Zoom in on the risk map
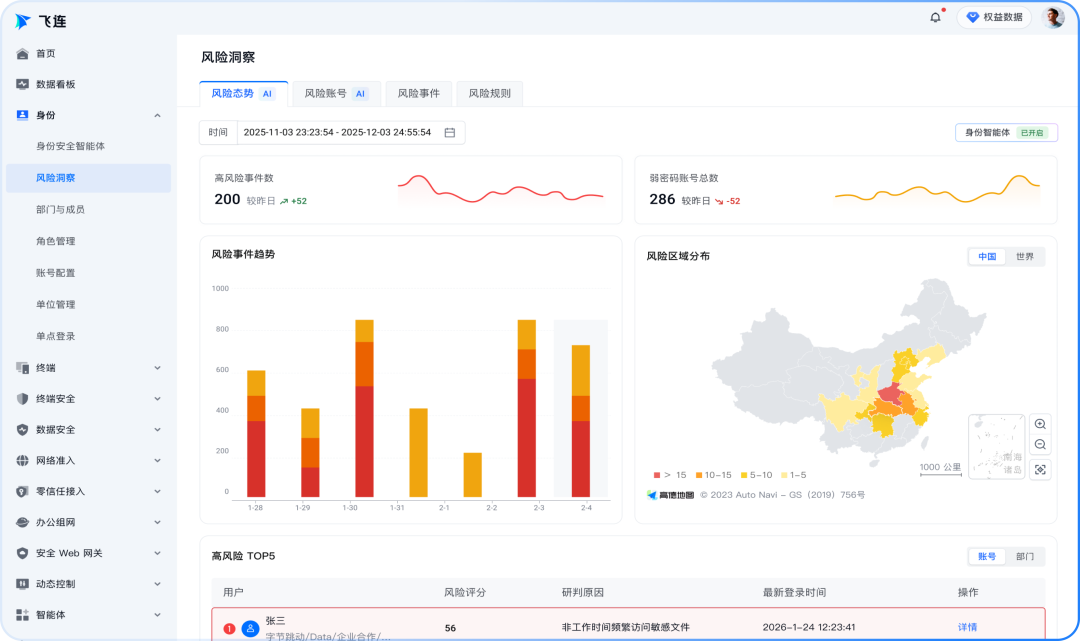1080x641 pixels. pyautogui.click(x=1040, y=424)
